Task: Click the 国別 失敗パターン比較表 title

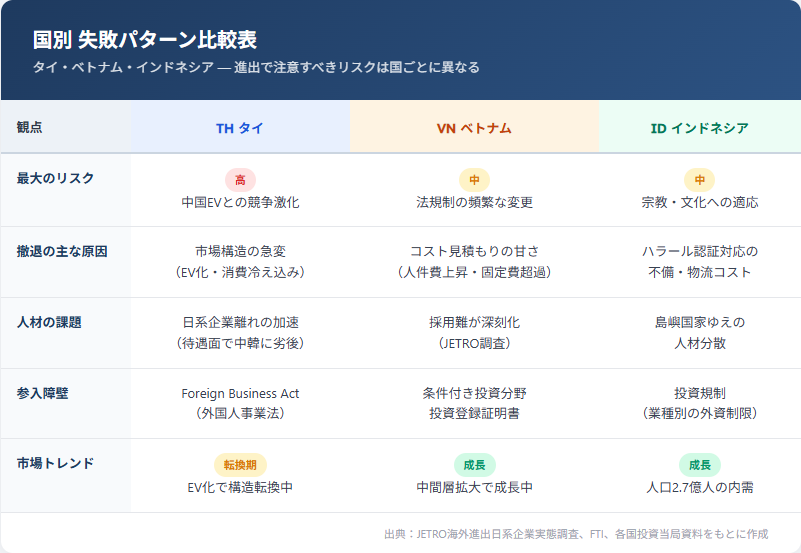Action: click(145, 40)
